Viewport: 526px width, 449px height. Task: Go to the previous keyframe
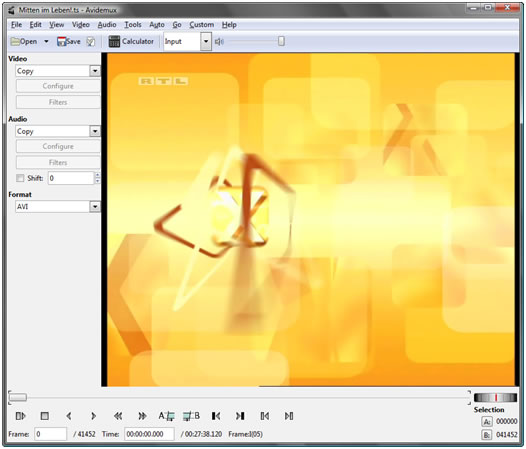coord(118,416)
